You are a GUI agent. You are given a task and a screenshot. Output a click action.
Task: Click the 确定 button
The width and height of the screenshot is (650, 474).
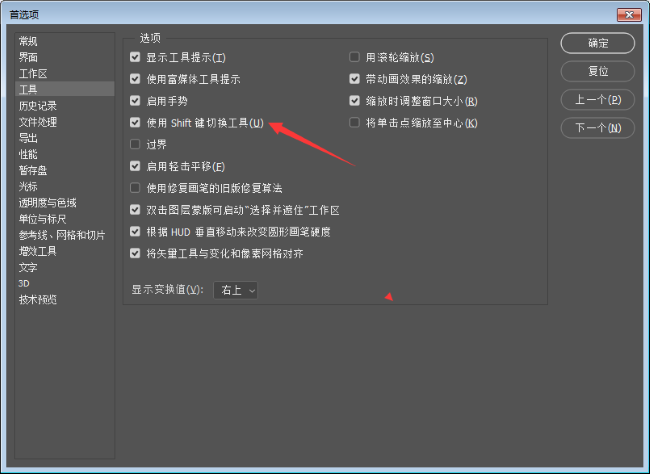[597, 43]
